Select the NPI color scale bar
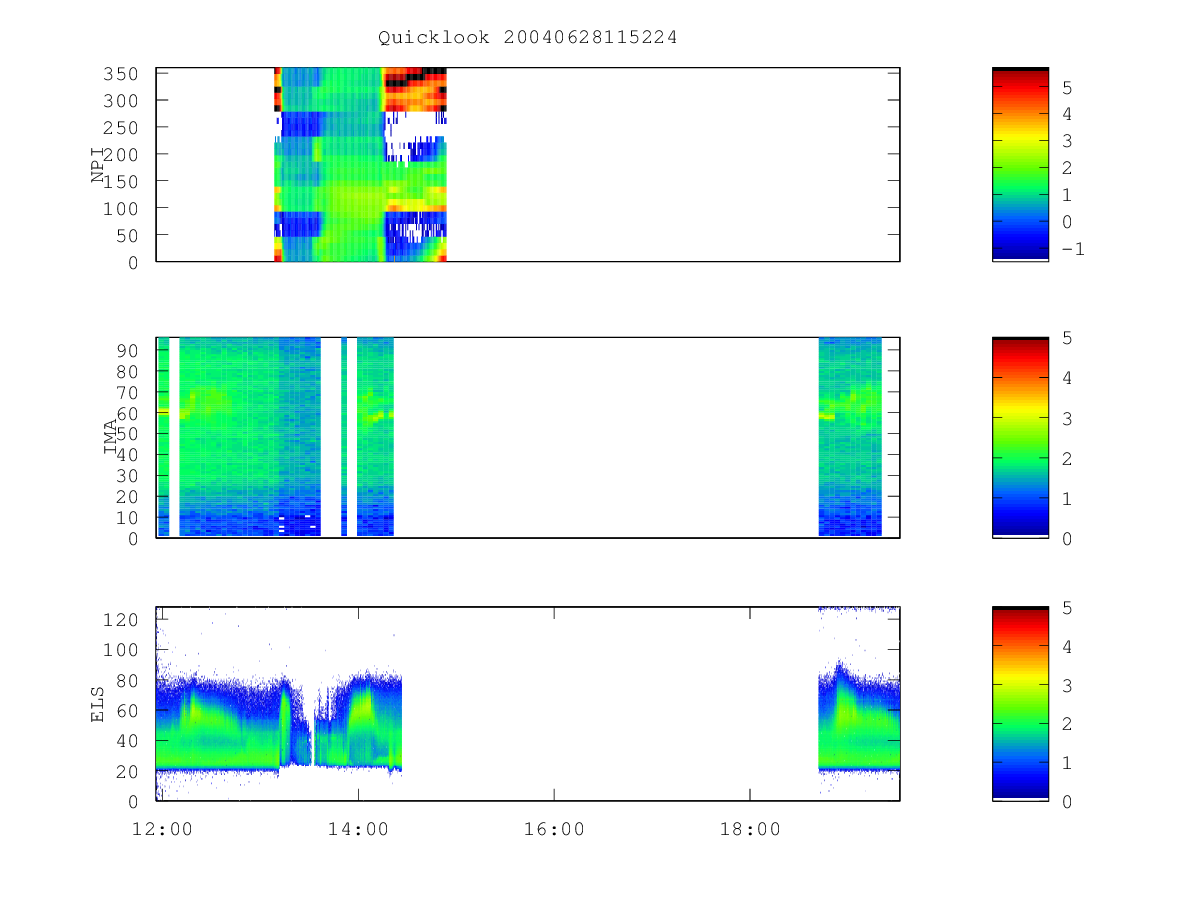This screenshot has height=900, width=1200. click(x=1020, y=164)
